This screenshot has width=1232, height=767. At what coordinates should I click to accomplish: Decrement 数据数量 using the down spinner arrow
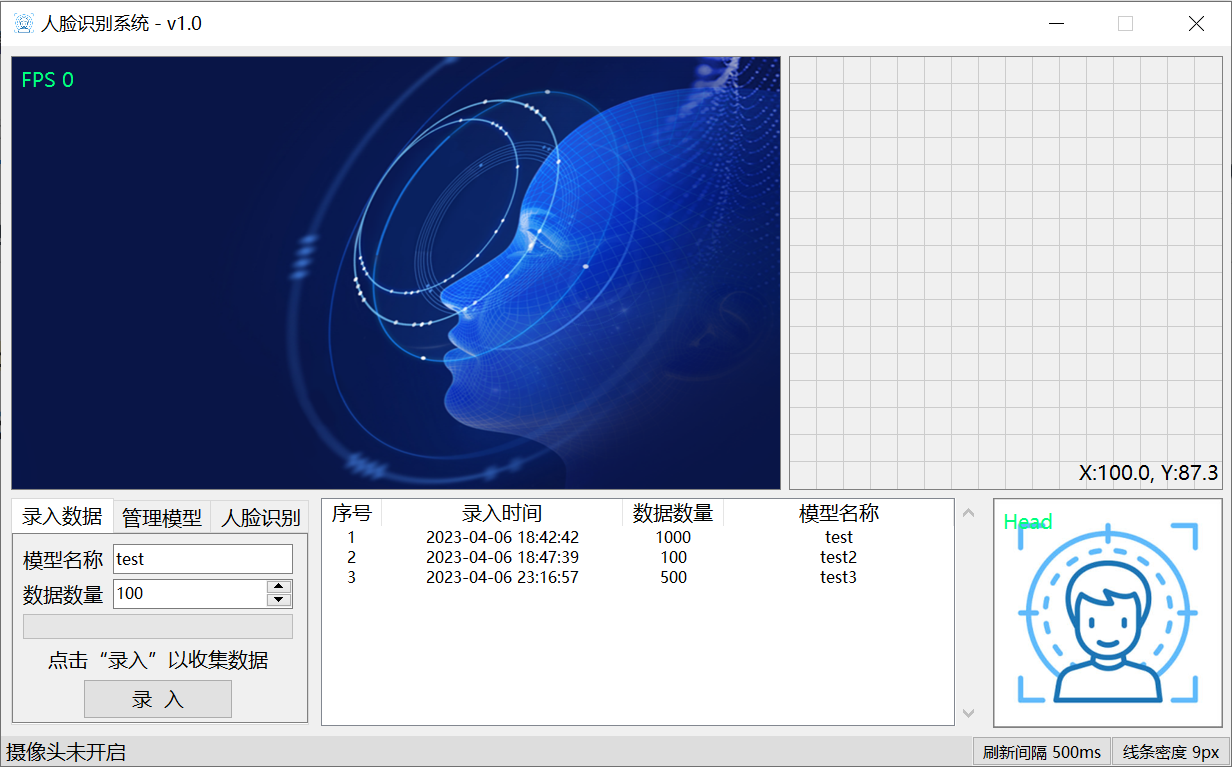pyautogui.click(x=278, y=598)
